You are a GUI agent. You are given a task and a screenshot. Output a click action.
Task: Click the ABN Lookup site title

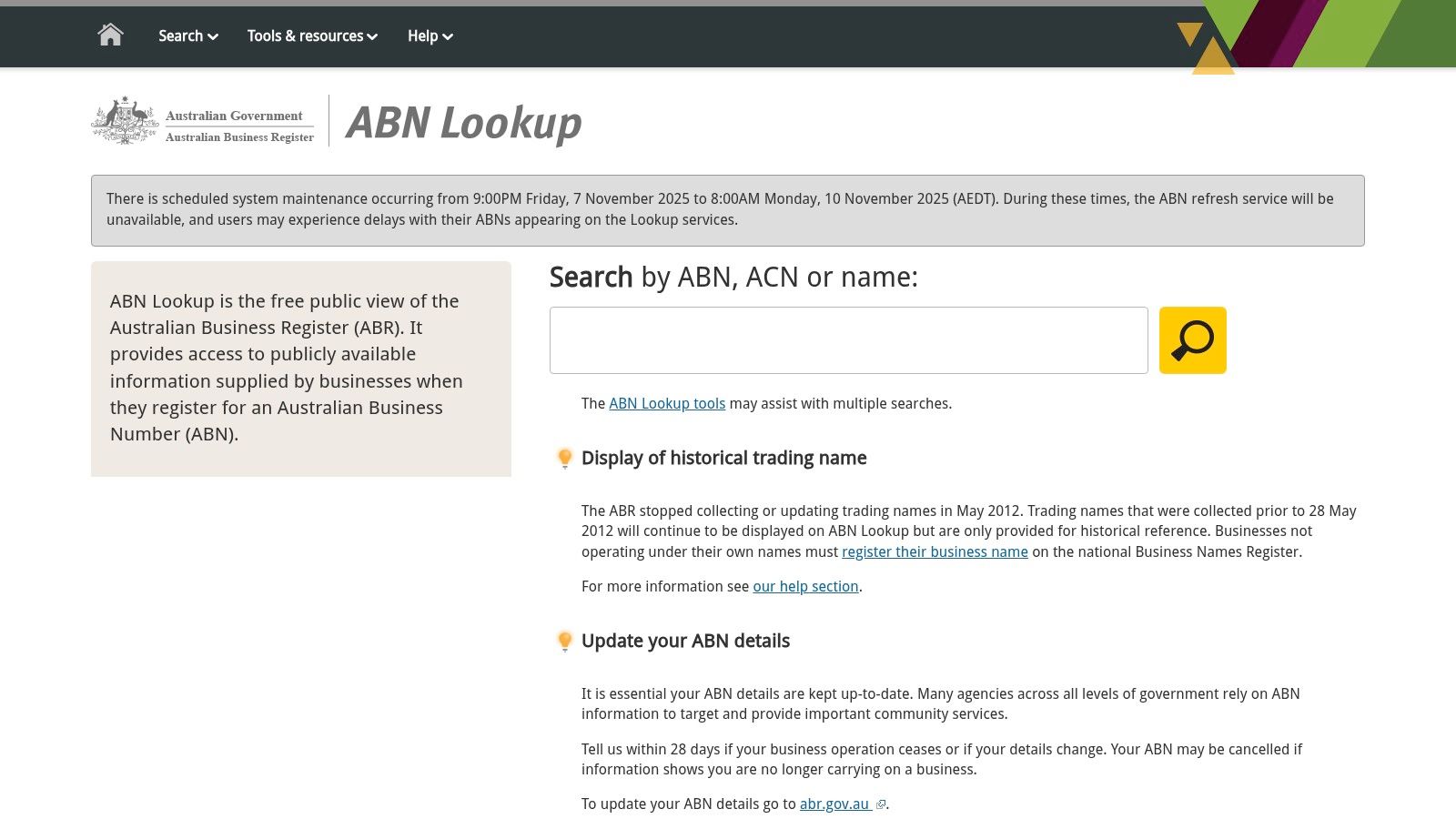[463, 123]
